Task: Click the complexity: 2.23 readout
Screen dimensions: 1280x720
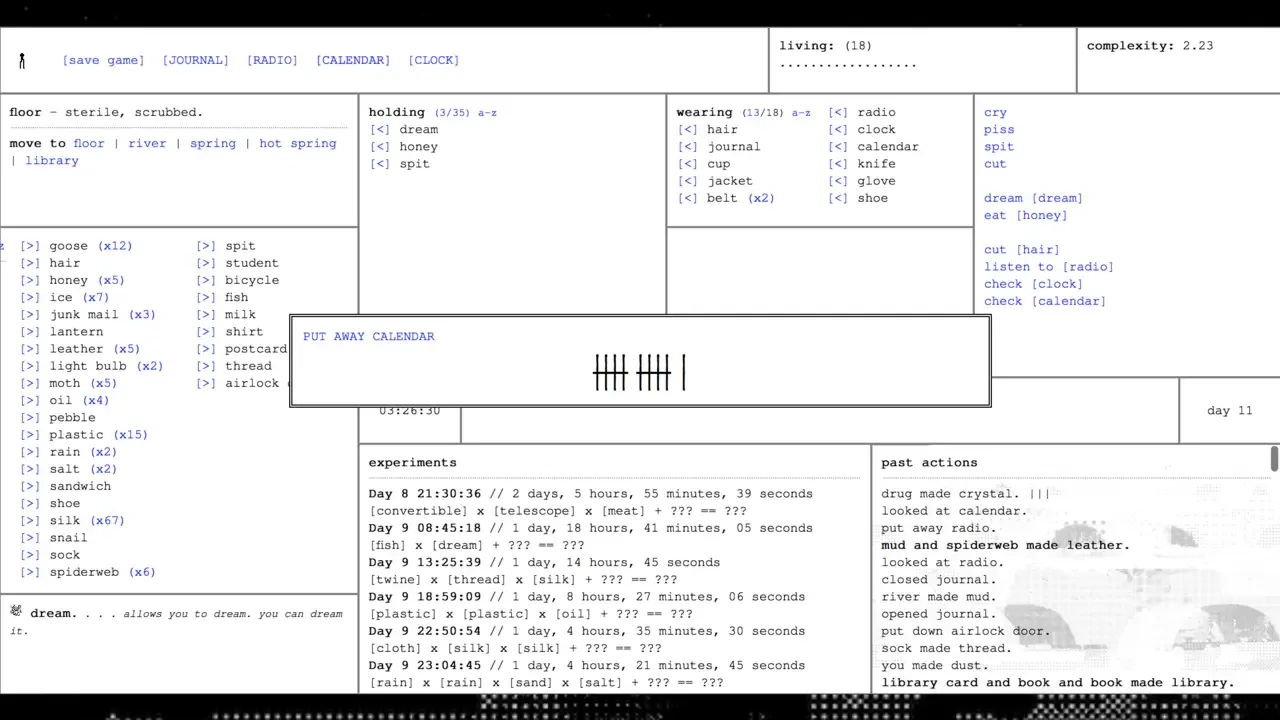Action: click(x=1150, y=46)
